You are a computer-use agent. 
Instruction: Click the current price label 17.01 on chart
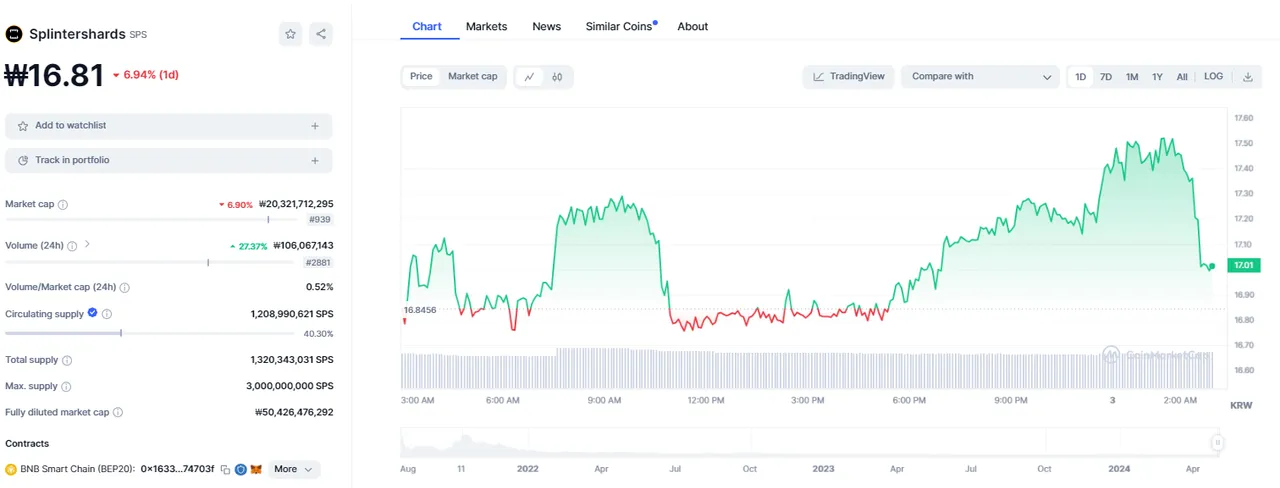[x=1244, y=266]
